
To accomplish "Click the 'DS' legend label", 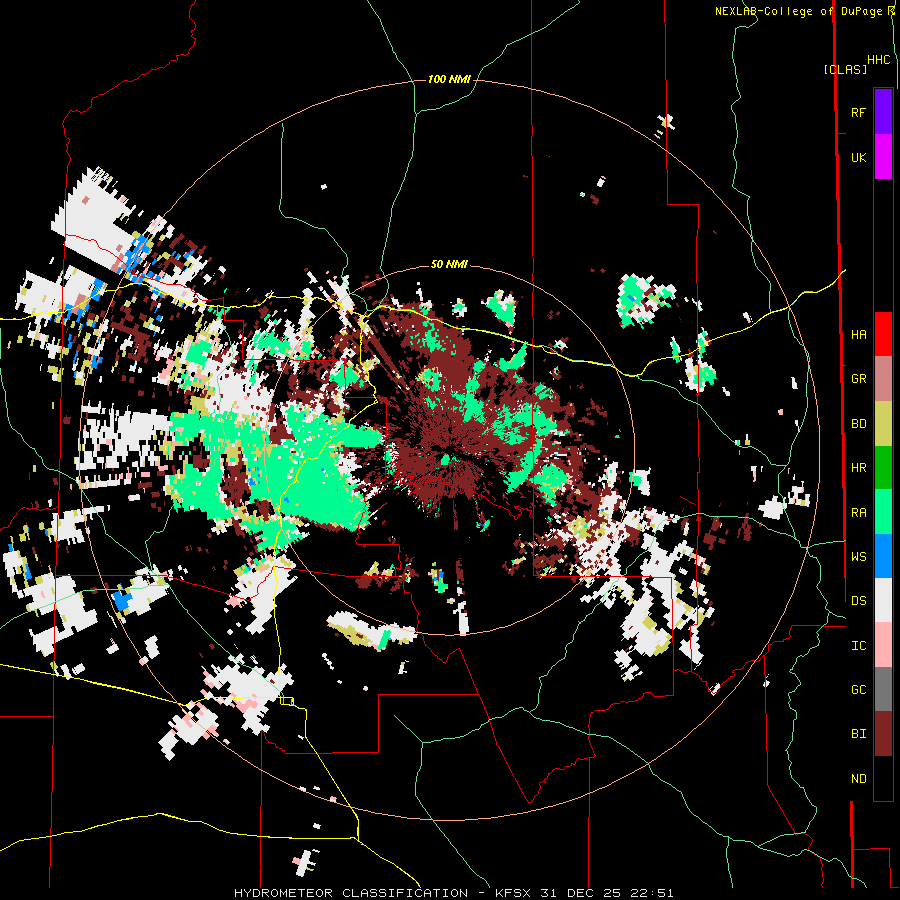I will coord(858,600).
